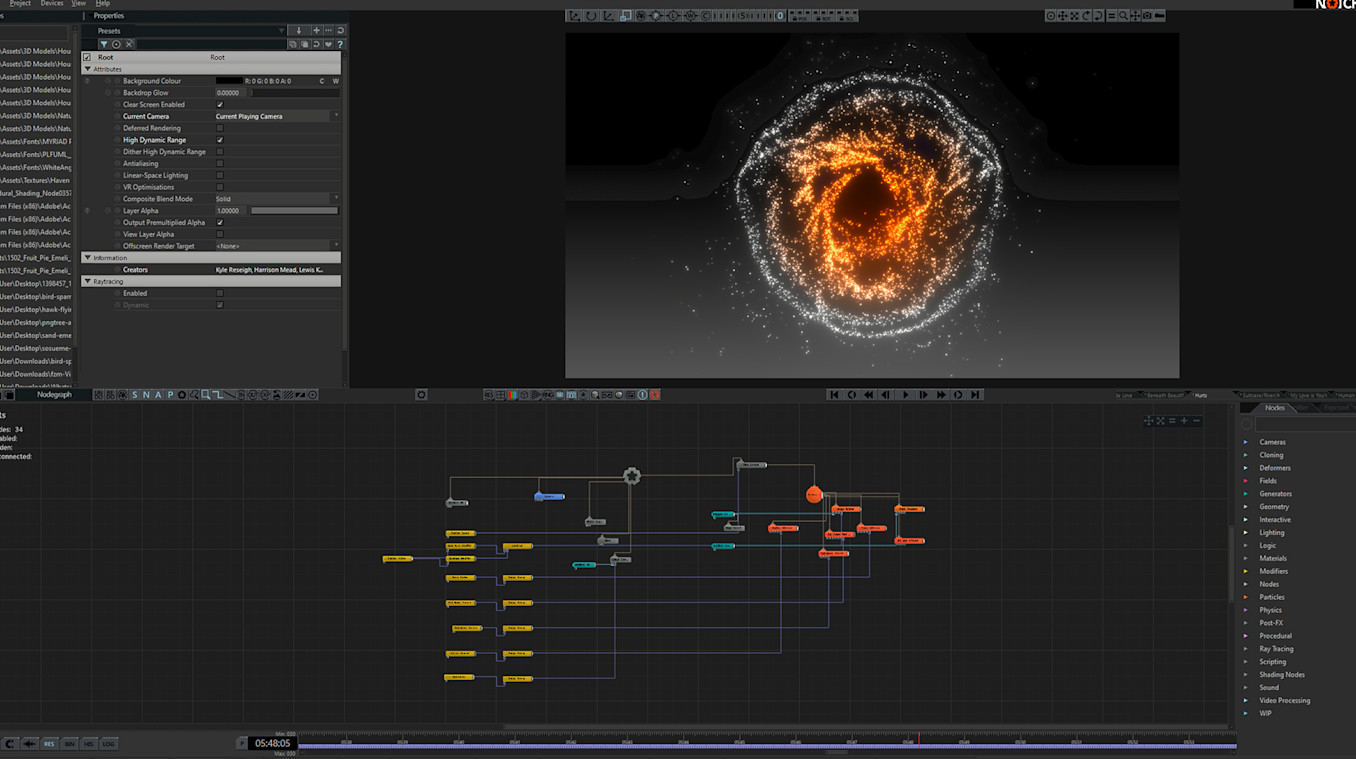Jump to the start of the timeline
Image resolution: width=1356 pixels, height=759 pixels.
click(x=834, y=395)
